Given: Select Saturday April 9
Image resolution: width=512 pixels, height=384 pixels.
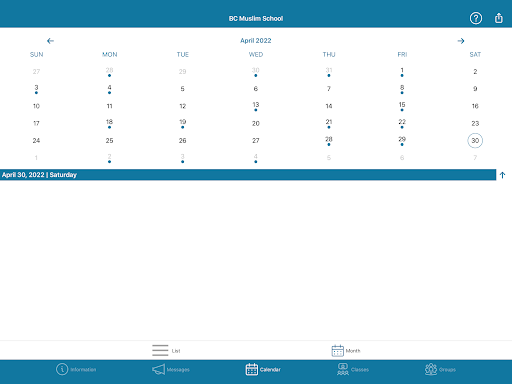Looking at the screenshot, I should click(475, 89).
